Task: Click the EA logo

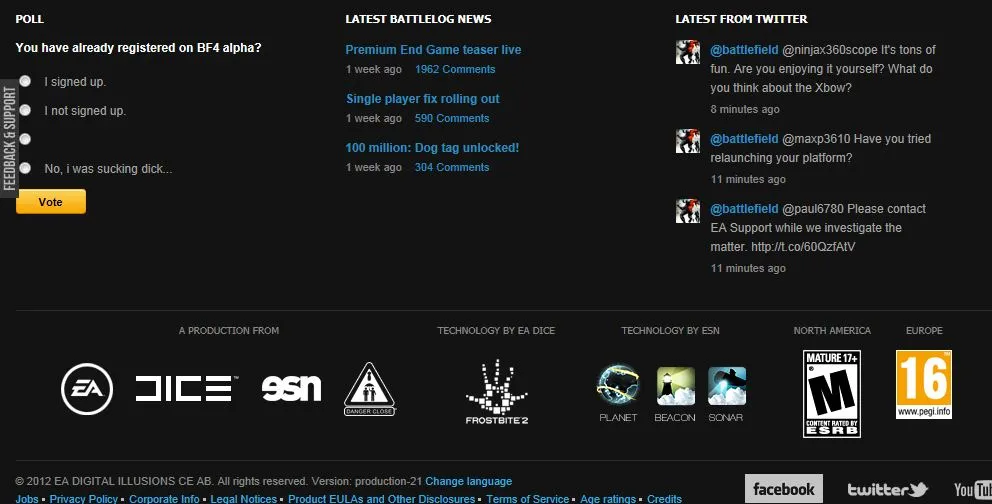Action: point(87,389)
